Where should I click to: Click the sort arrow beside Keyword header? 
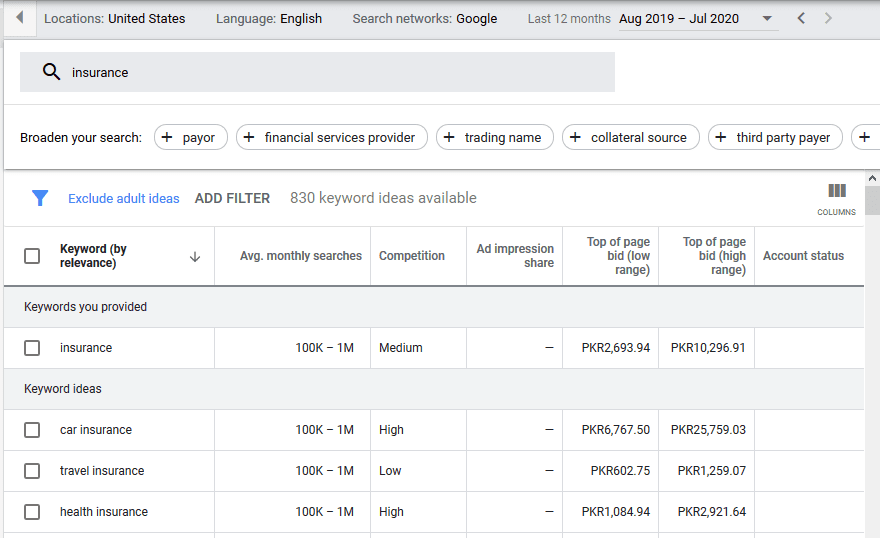tap(195, 257)
